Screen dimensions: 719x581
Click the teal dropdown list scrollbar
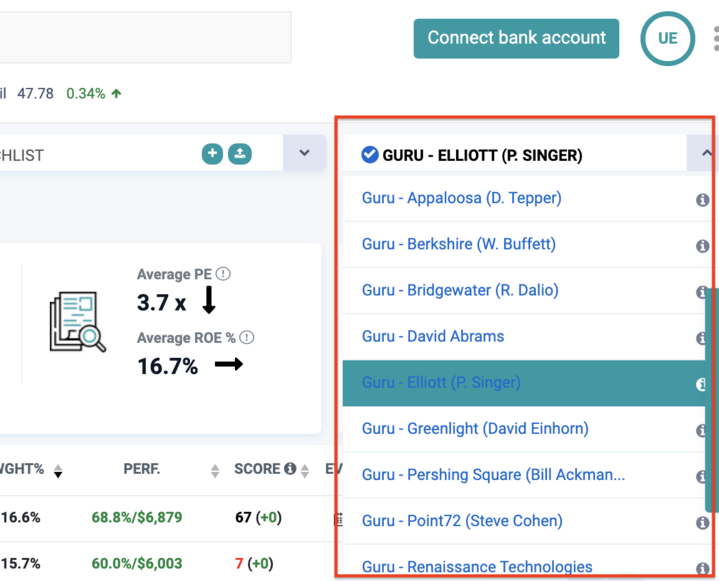(712, 400)
